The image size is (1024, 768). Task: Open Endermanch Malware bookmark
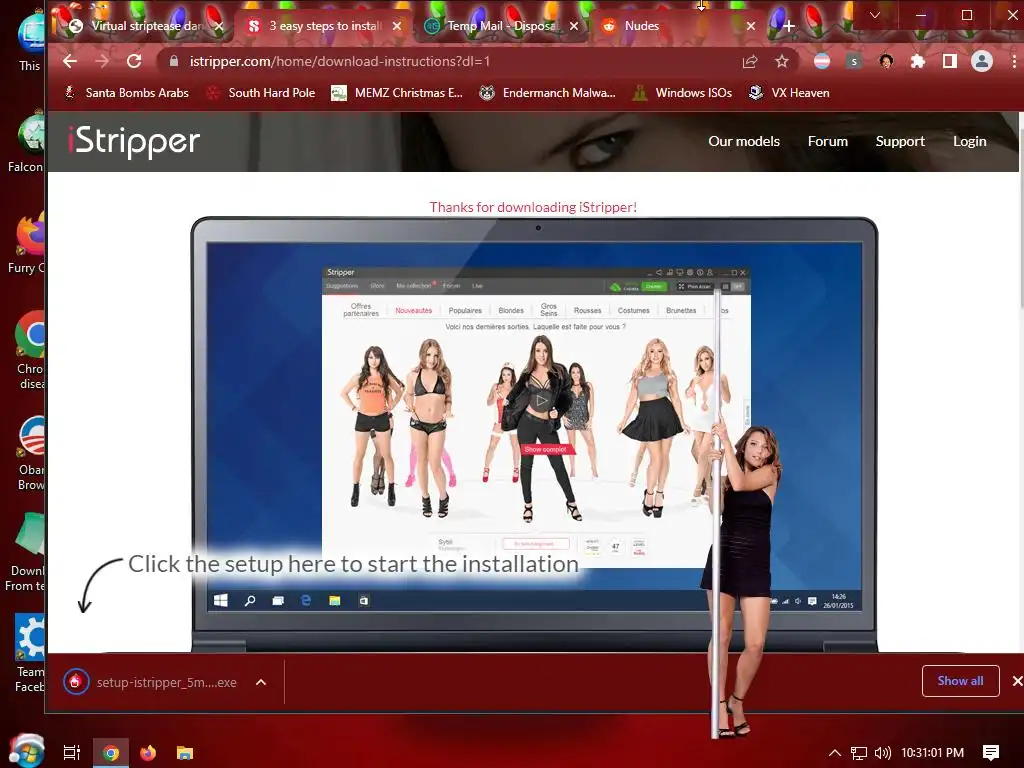pyautogui.click(x=547, y=93)
